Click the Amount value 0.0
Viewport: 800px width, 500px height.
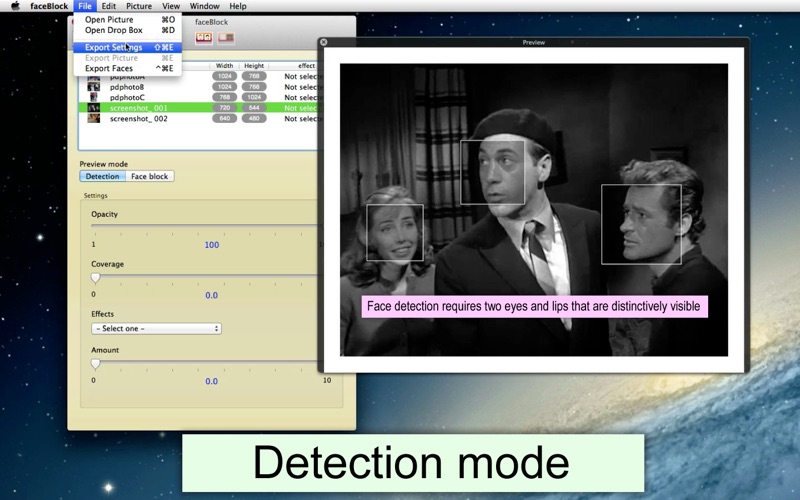click(211, 381)
